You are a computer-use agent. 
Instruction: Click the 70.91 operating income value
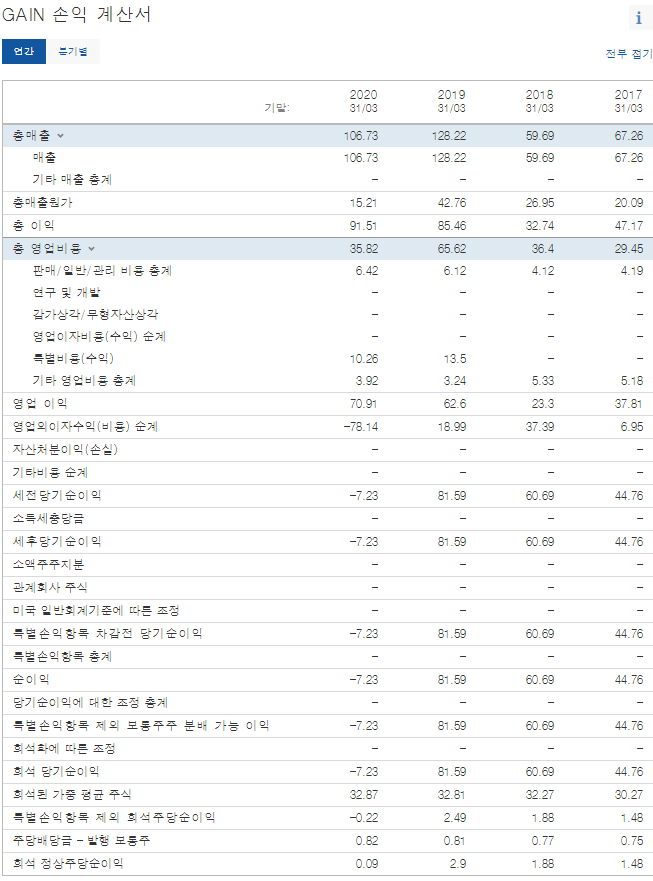coord(364,403)
